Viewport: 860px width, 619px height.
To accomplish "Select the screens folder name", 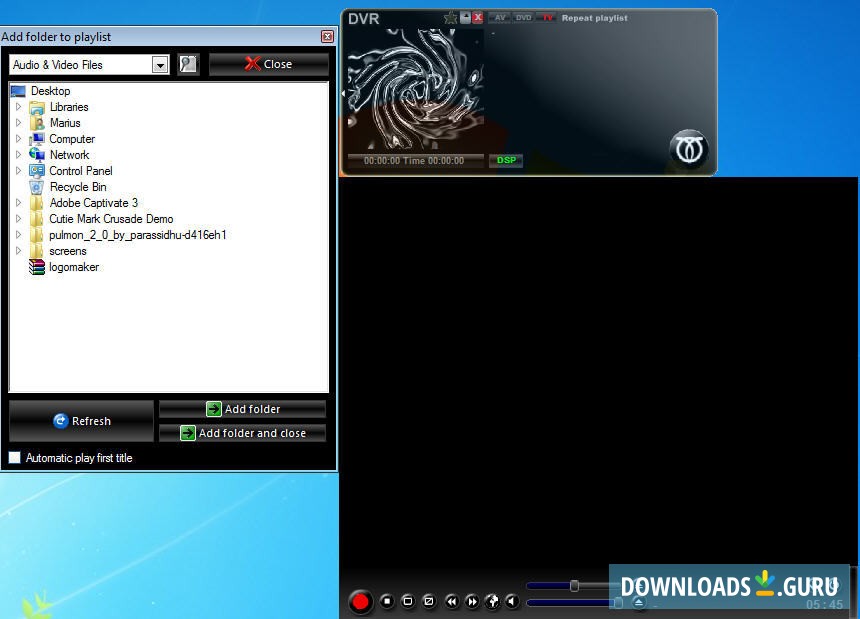I will [x=68, y=251].
